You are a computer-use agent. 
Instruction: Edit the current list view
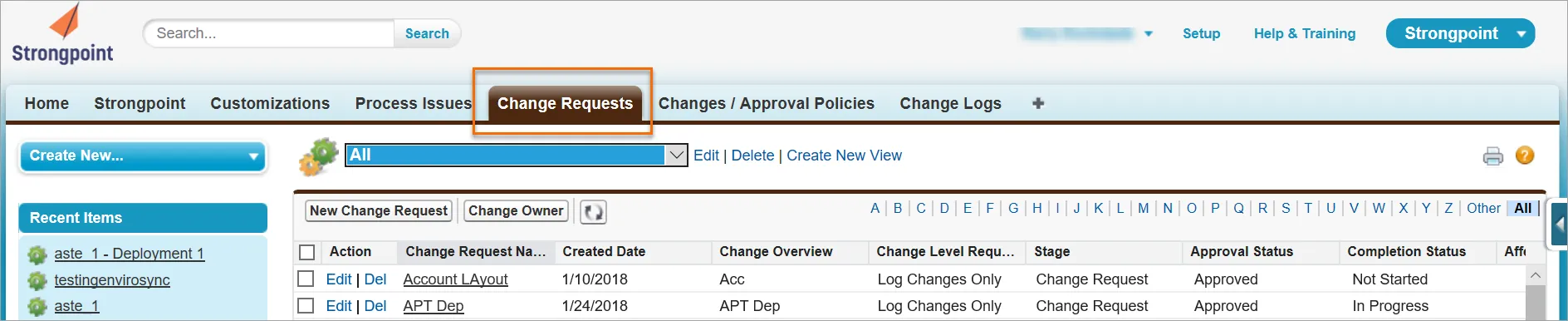706,156
